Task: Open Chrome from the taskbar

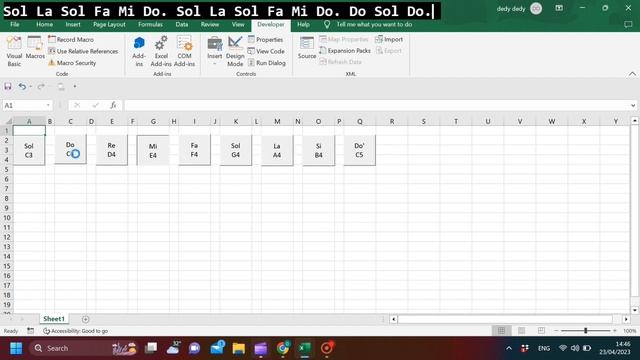Action: click(x=282, y=348)
